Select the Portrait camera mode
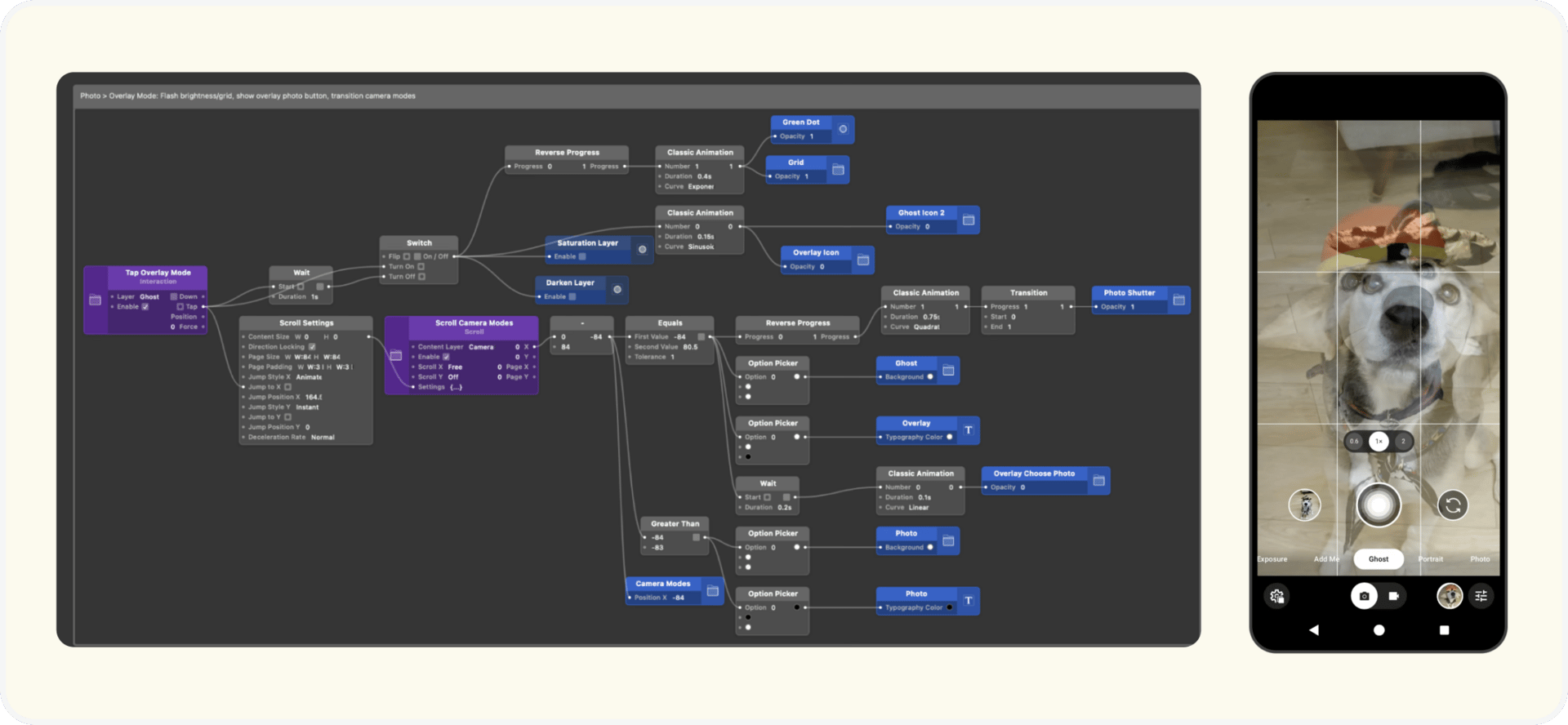 click(x=1431, y=559)
